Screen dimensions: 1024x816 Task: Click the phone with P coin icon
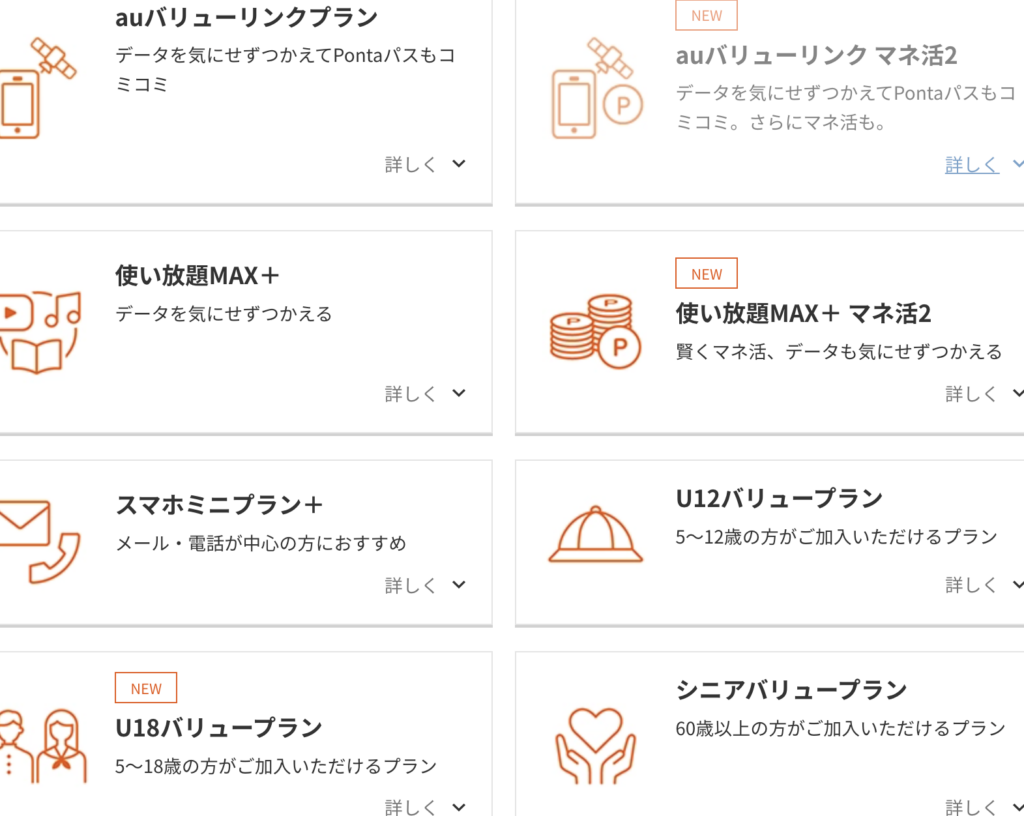point(596,90)
